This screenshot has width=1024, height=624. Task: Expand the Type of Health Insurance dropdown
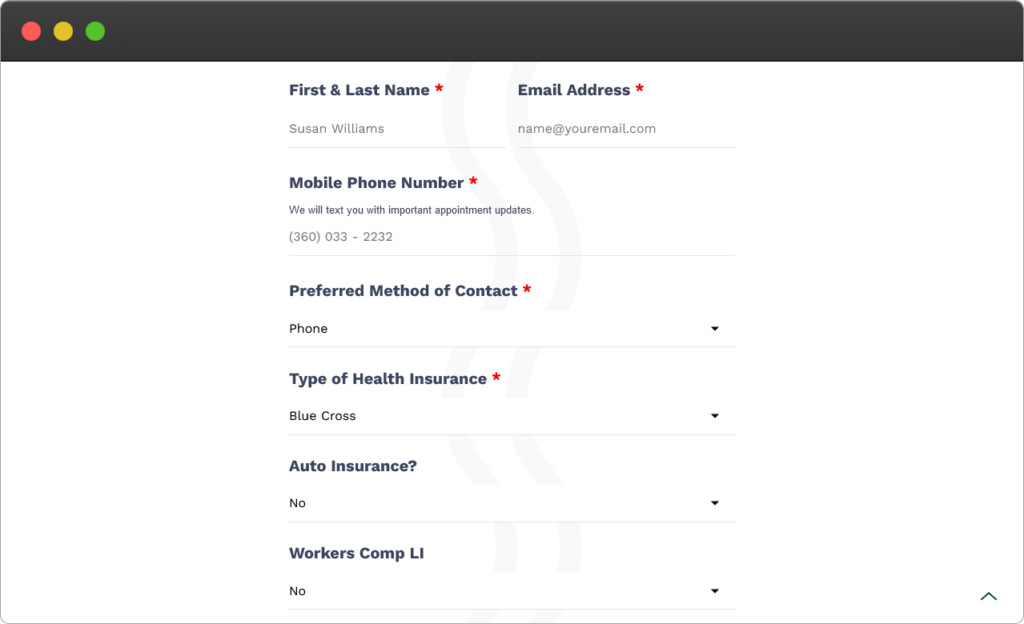[x=511, y=416]
